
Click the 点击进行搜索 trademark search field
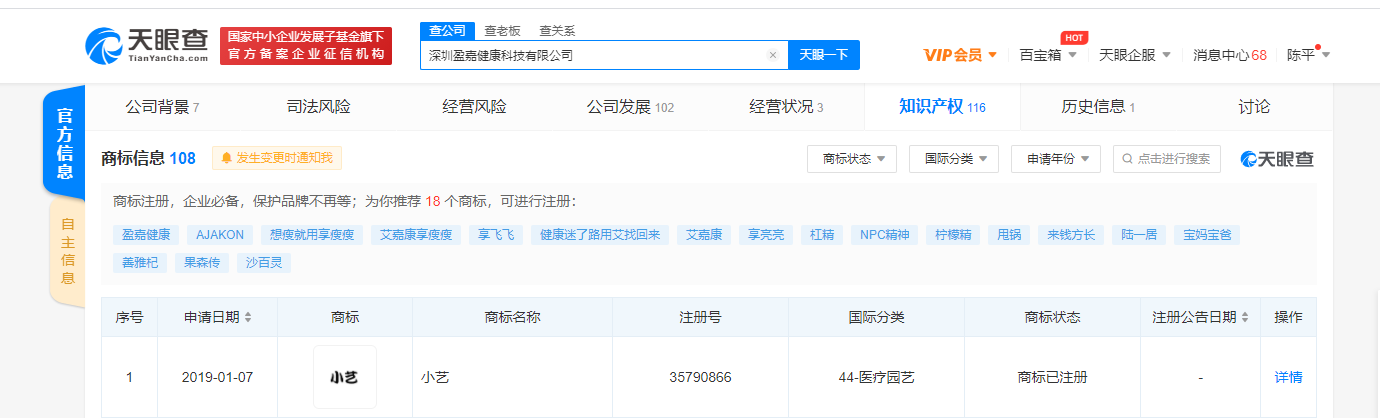[1167, 159]
